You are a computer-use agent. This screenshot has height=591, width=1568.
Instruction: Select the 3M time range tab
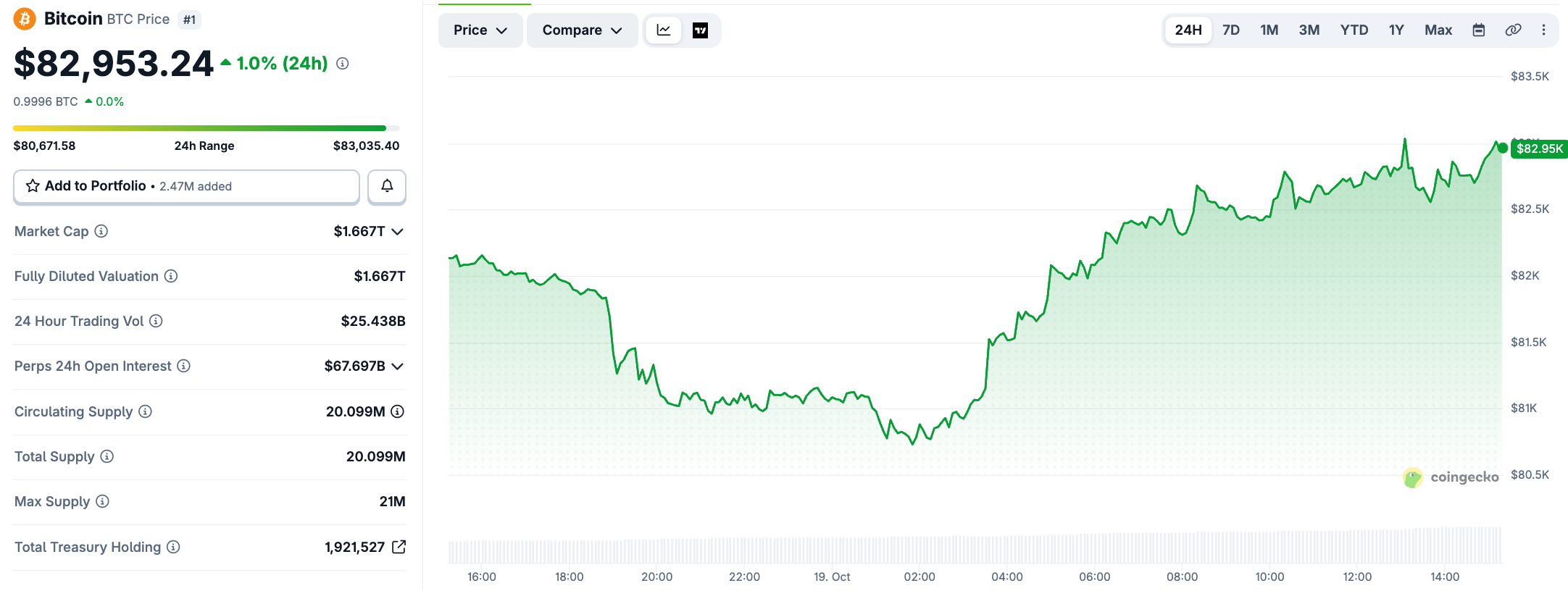pos(1309,30)
